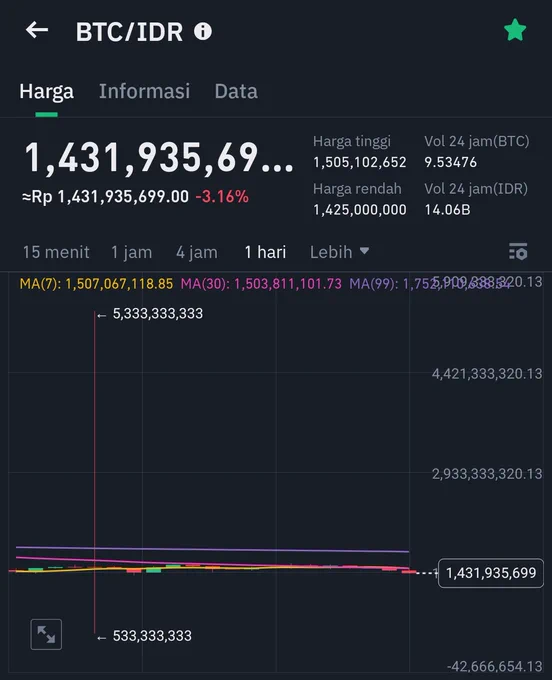Select the 4 jam interval

[197, 252]
